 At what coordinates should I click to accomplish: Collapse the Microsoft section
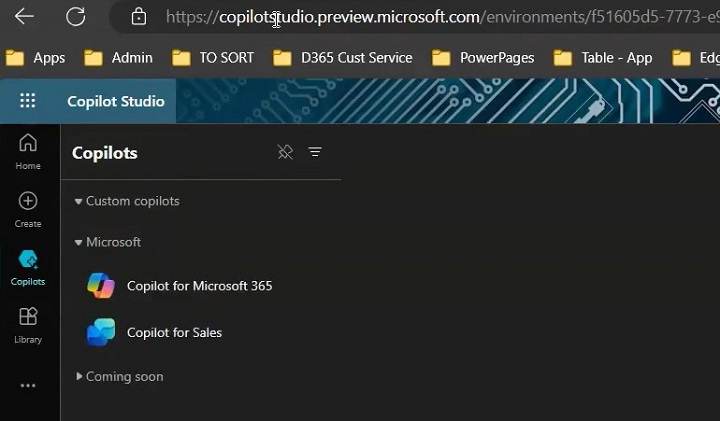click(x=79, y=242)
